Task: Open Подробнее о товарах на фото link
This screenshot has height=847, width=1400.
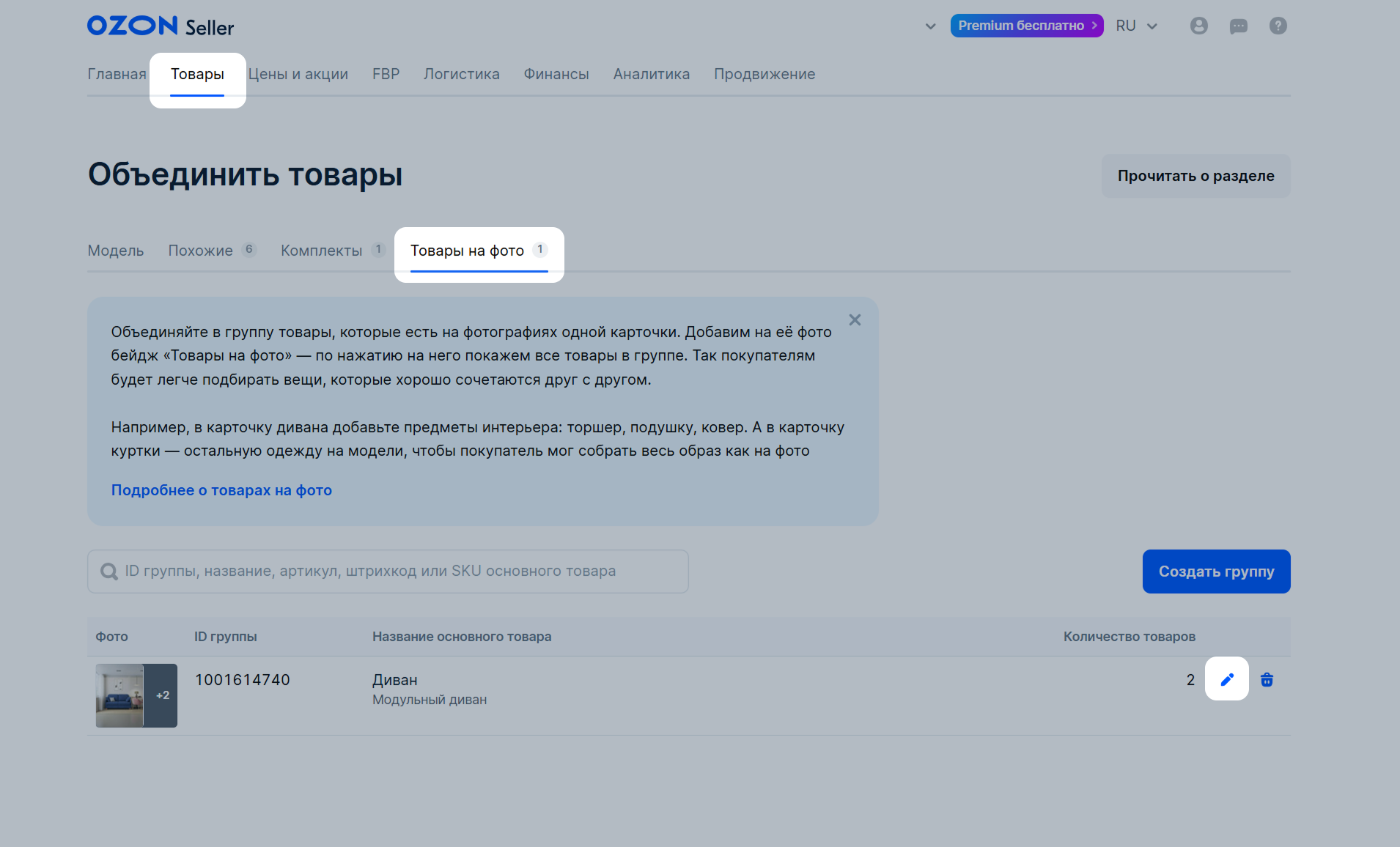Action: 221,490
